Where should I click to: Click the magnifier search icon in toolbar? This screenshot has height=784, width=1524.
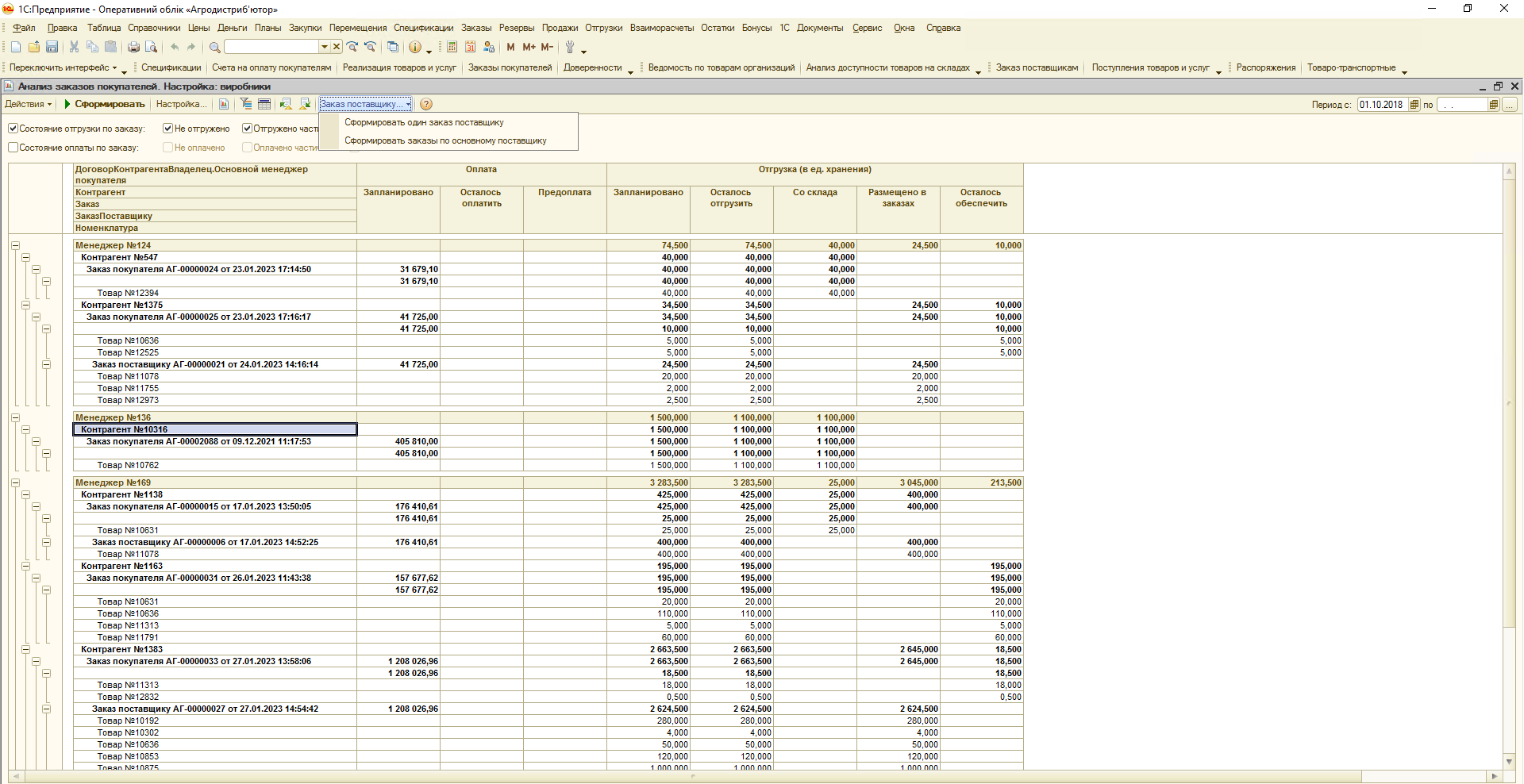pyautogui.click(x=214, y=48)
